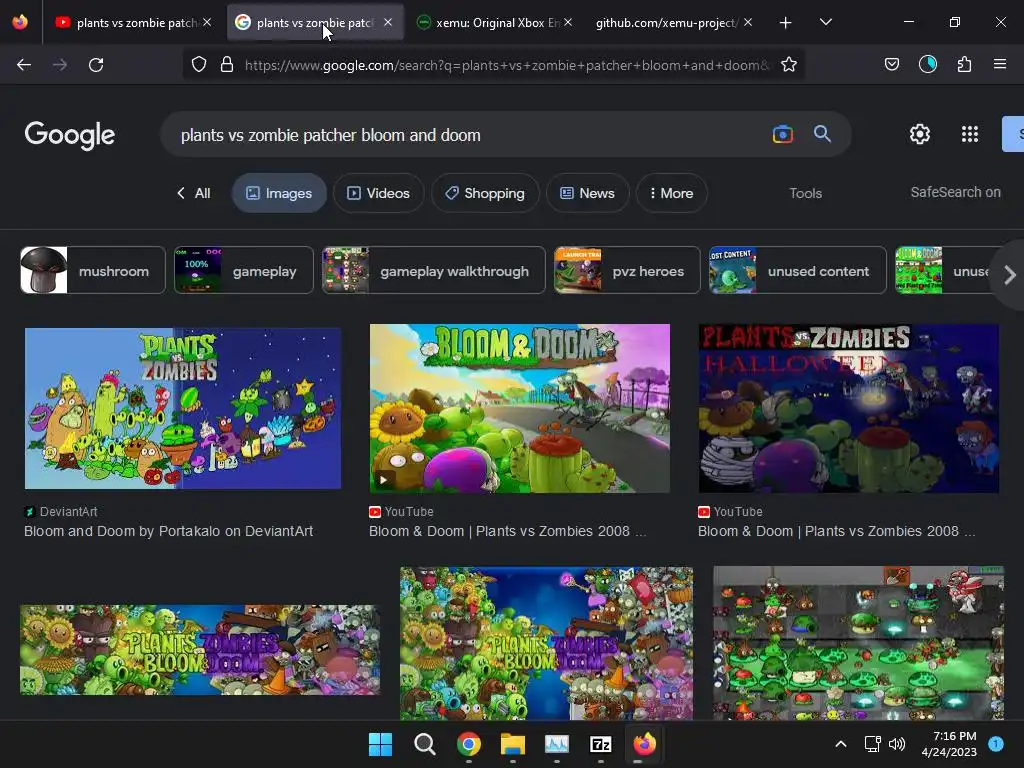Open the Extensions puzzle icon

(965, 64)
